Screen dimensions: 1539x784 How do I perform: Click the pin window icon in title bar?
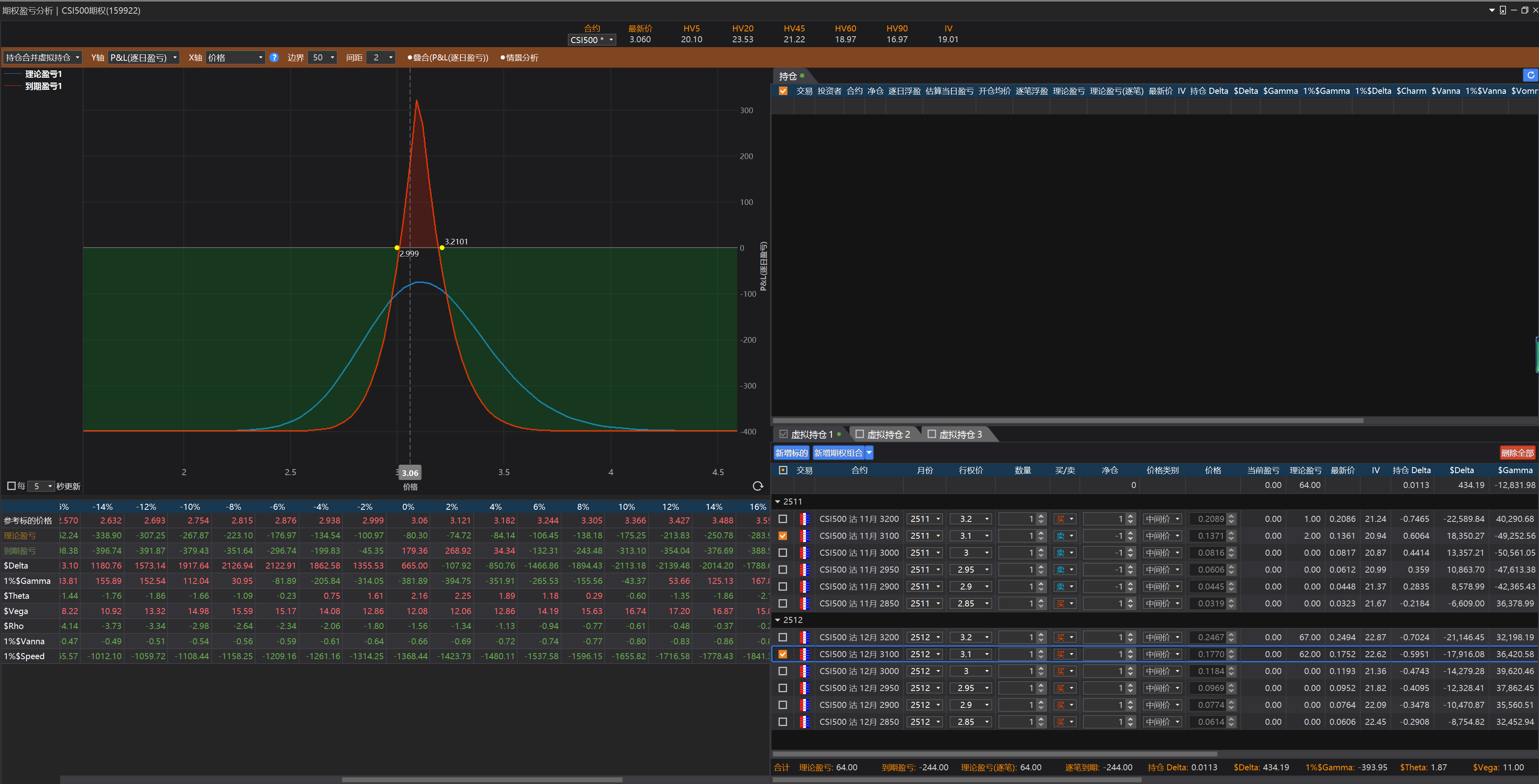pyautogui.click(x=1503, y=10)
